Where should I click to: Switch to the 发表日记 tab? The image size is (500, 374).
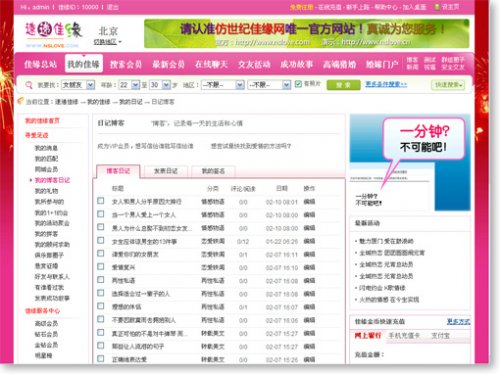[166, 171]
